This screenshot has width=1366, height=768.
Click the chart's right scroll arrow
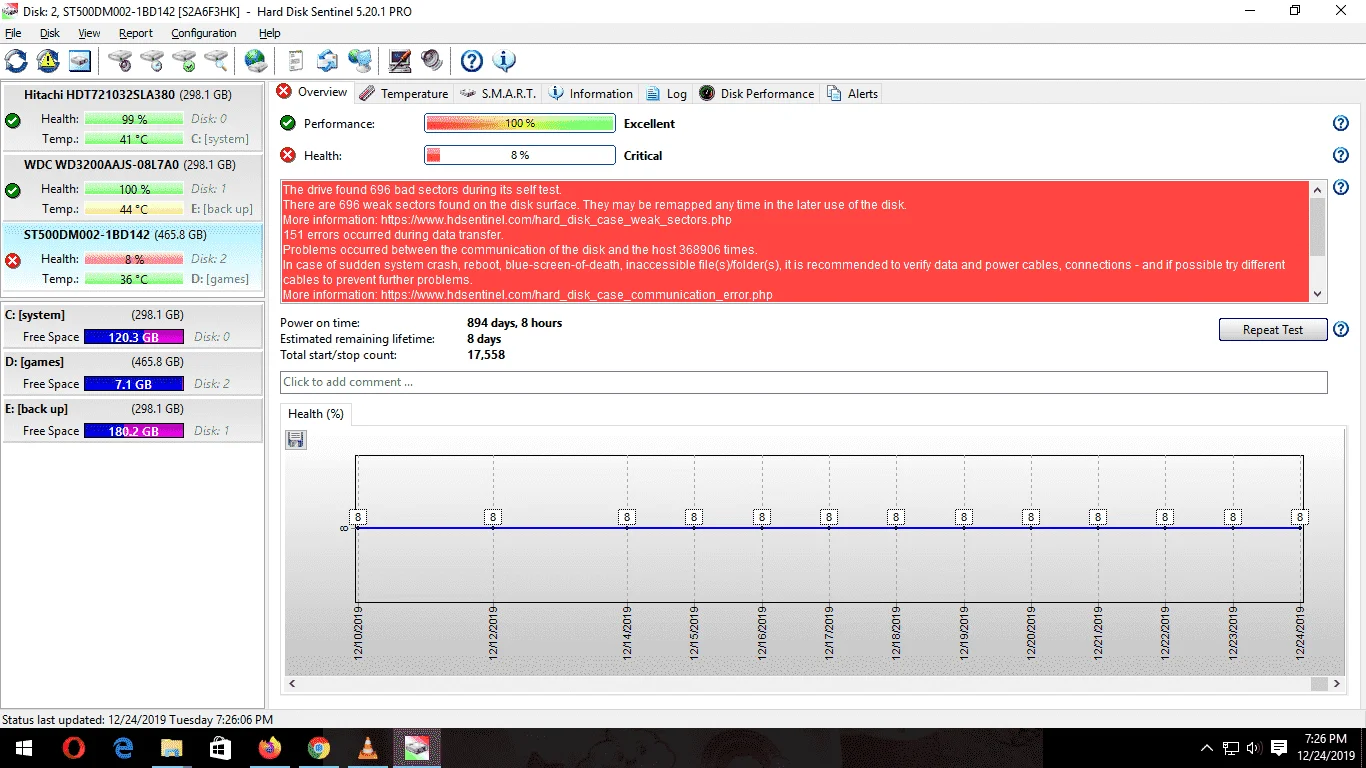[x=1337, y=684]
